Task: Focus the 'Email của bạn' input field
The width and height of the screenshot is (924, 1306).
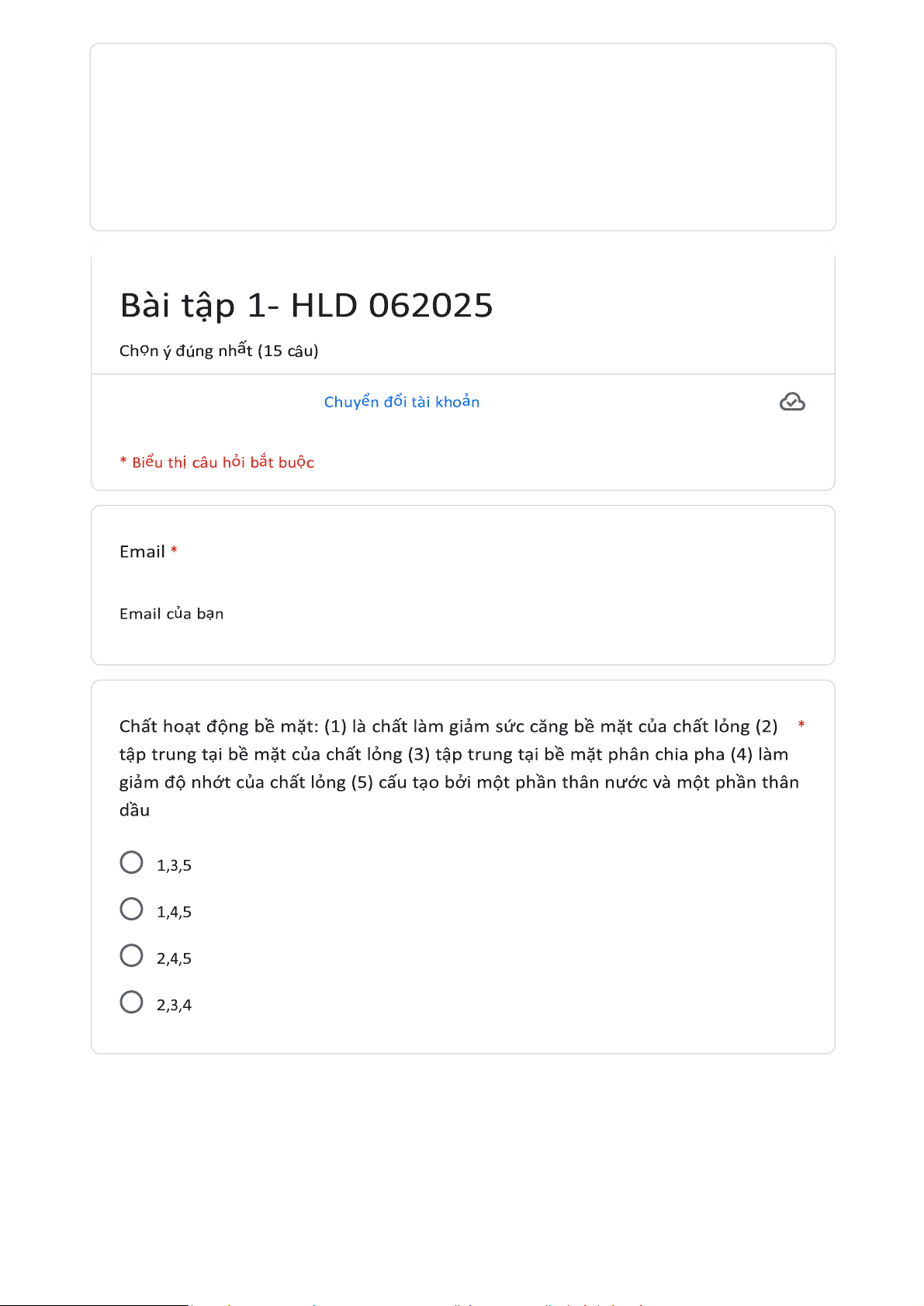Action: pyautogui.click(x=310, y=614)
